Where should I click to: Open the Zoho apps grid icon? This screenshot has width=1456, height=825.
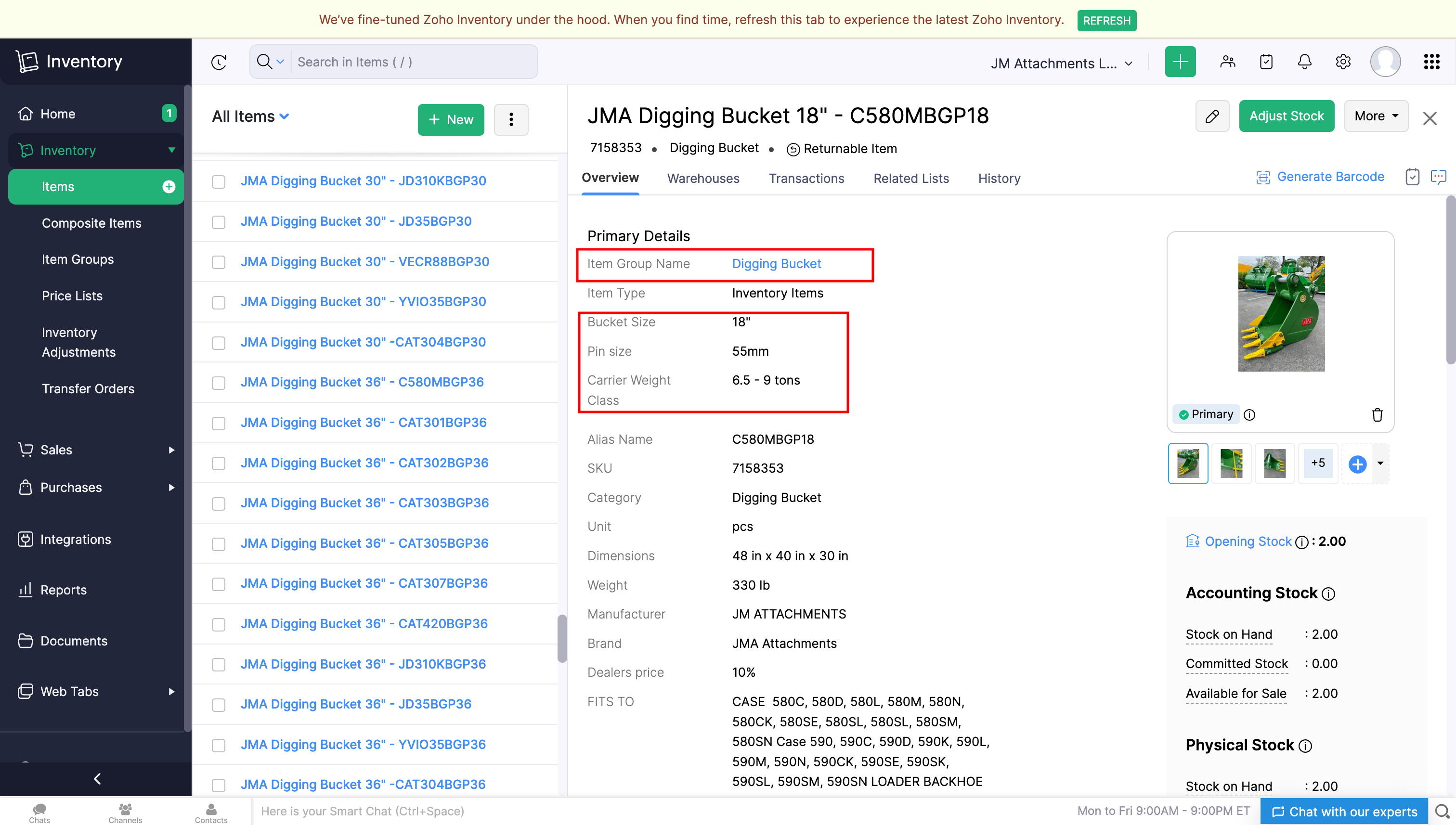1431,62
